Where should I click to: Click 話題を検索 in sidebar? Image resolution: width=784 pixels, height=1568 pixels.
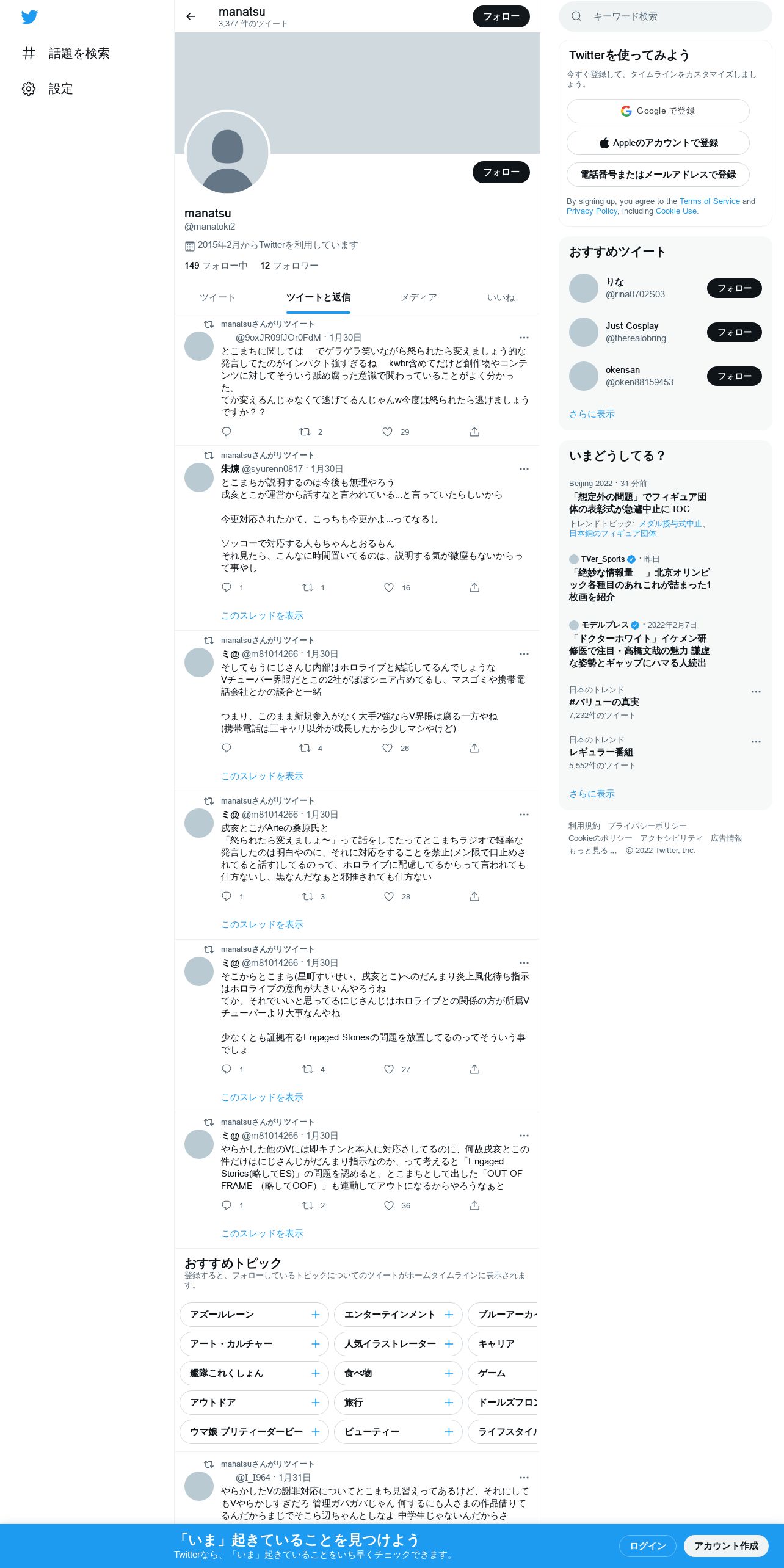click(x=79, y=53)
